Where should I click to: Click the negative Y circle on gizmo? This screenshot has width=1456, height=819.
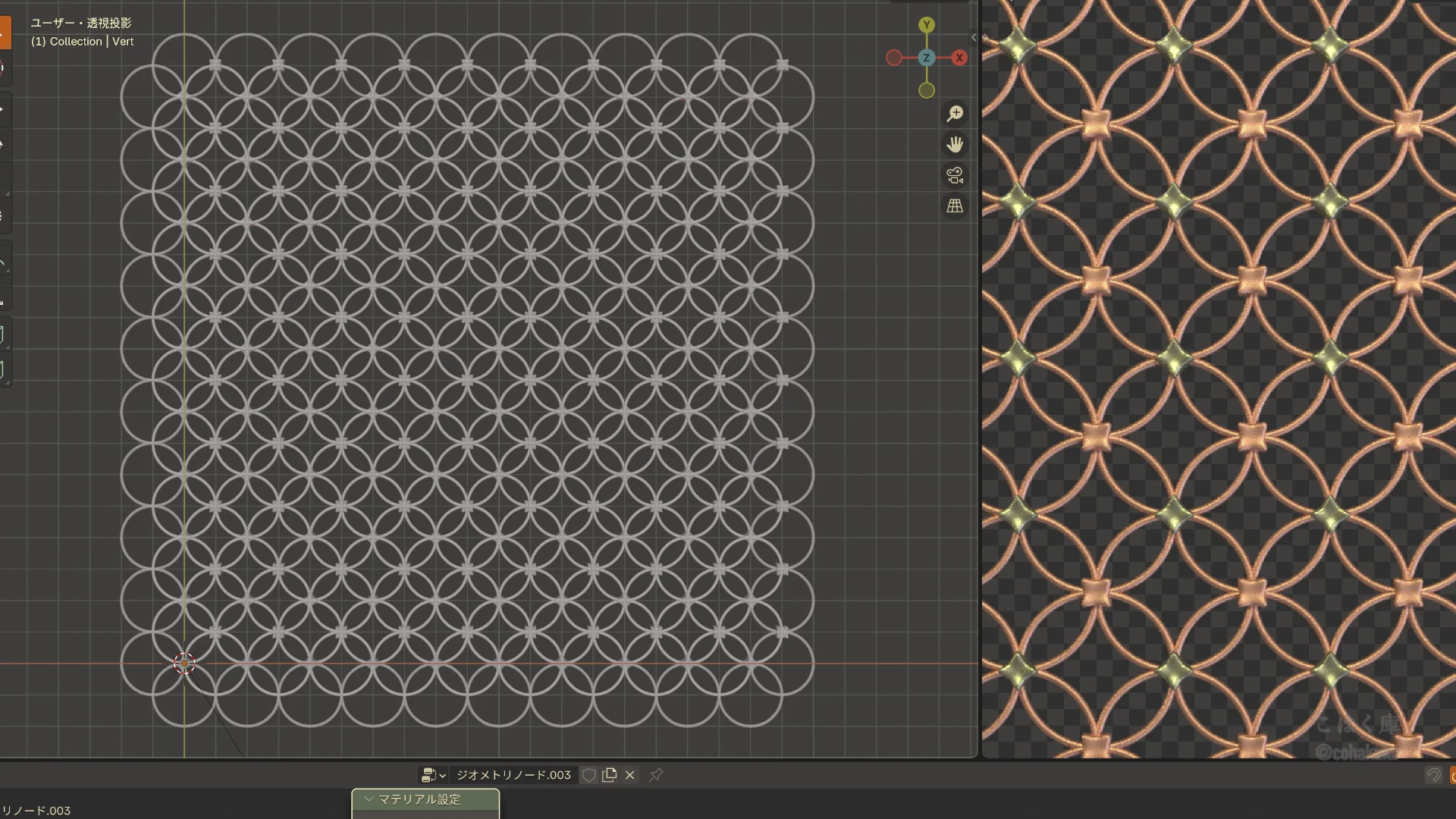click(x=926, y=91)
